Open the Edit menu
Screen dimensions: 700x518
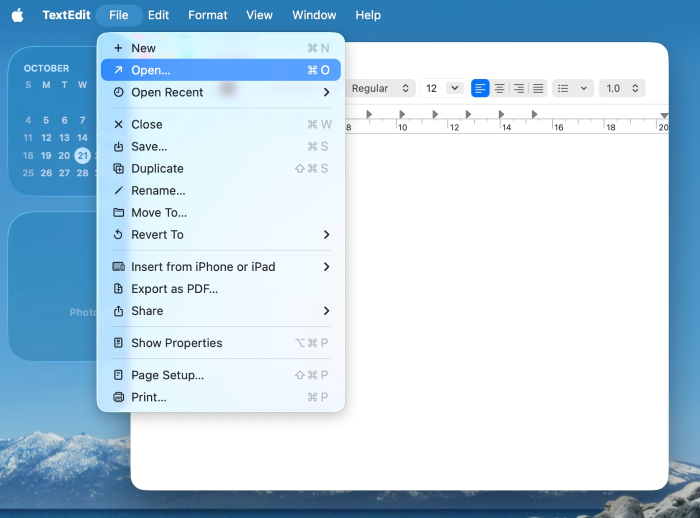[158, 15]
